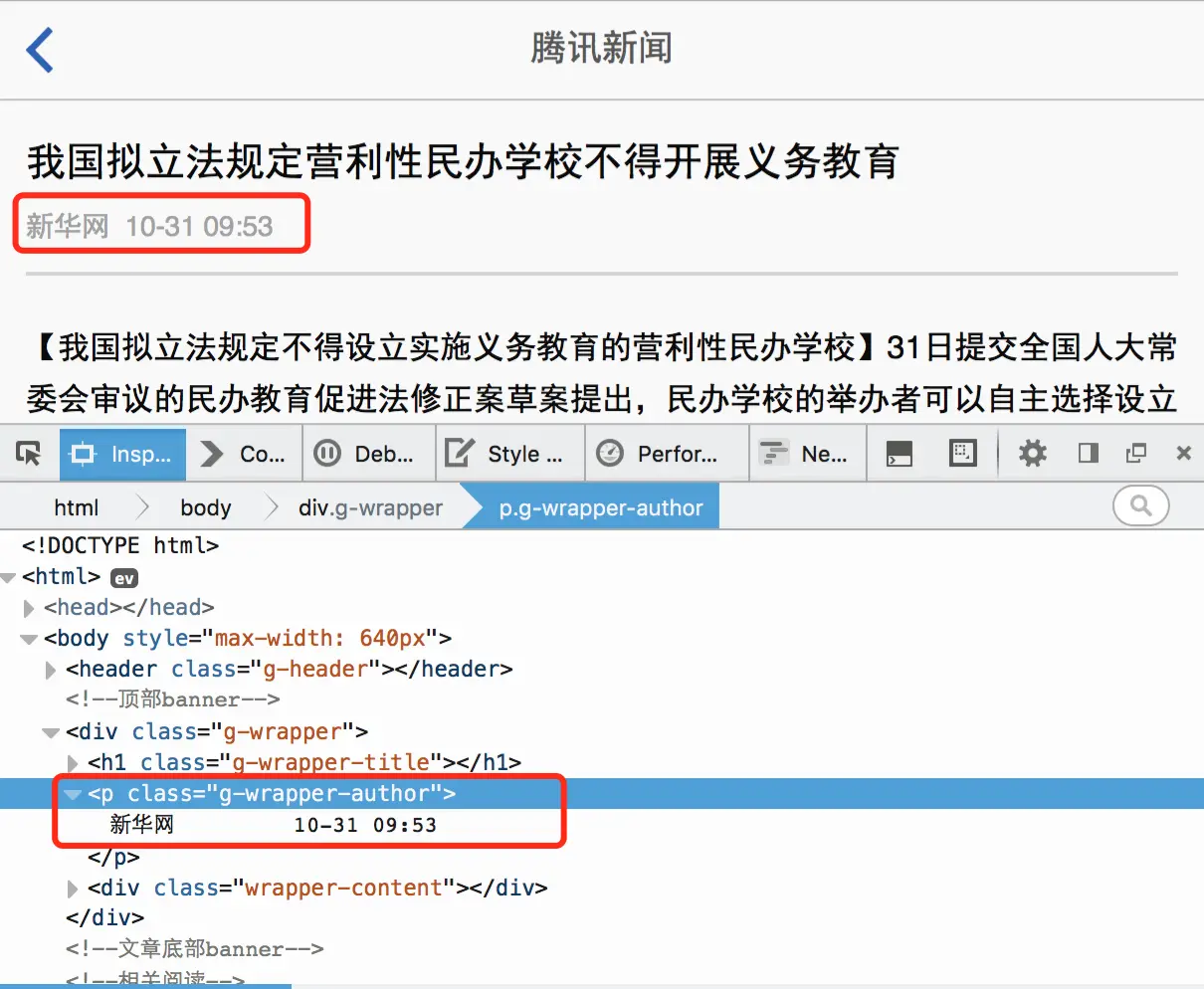Select the 顶部banner comment line
The image size is (1204, 989).
tap(173, 699)
